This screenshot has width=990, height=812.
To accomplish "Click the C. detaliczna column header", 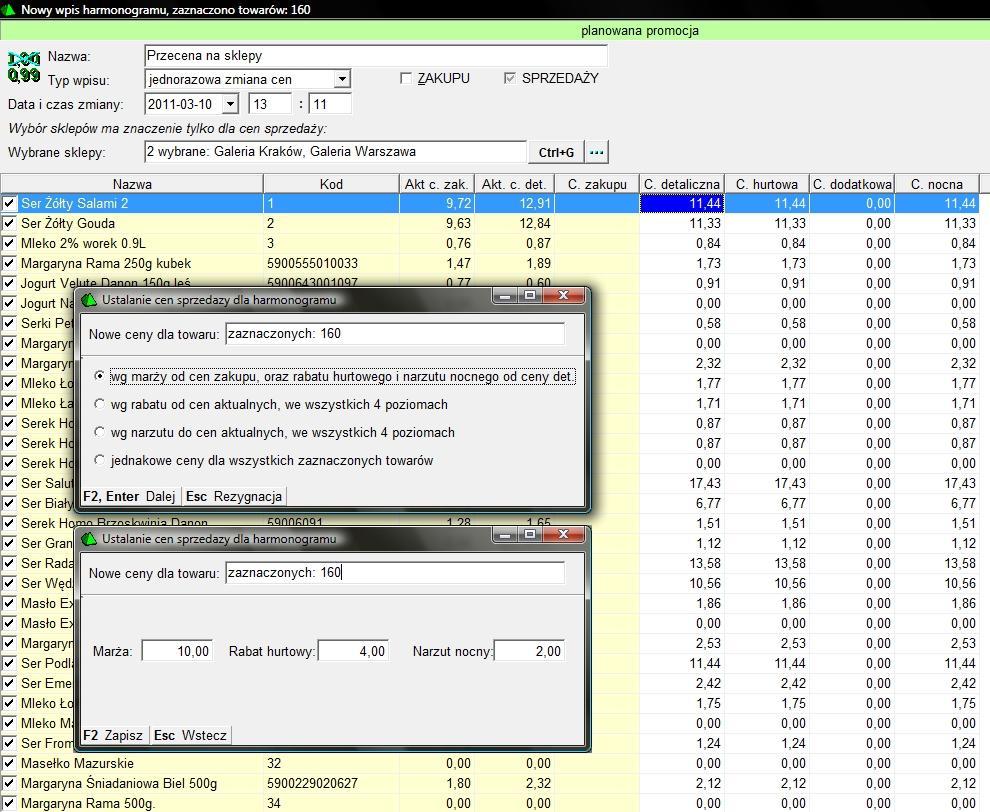I will (682, 184).
